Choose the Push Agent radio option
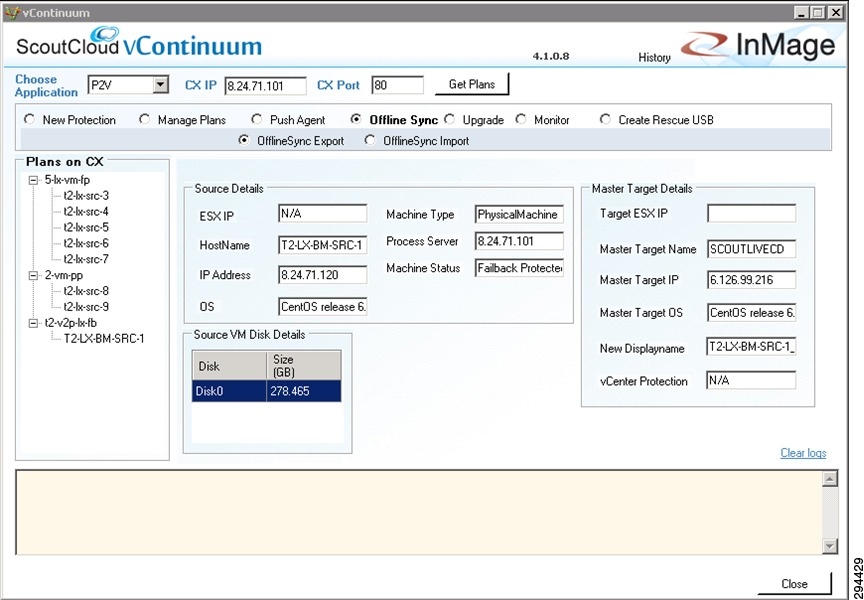This screenshot has width=864, height=600. click(x=257, y=120)
